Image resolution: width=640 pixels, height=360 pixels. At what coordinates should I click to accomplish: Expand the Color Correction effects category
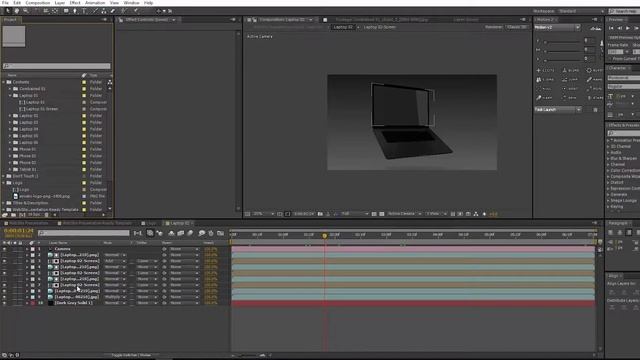608,170
